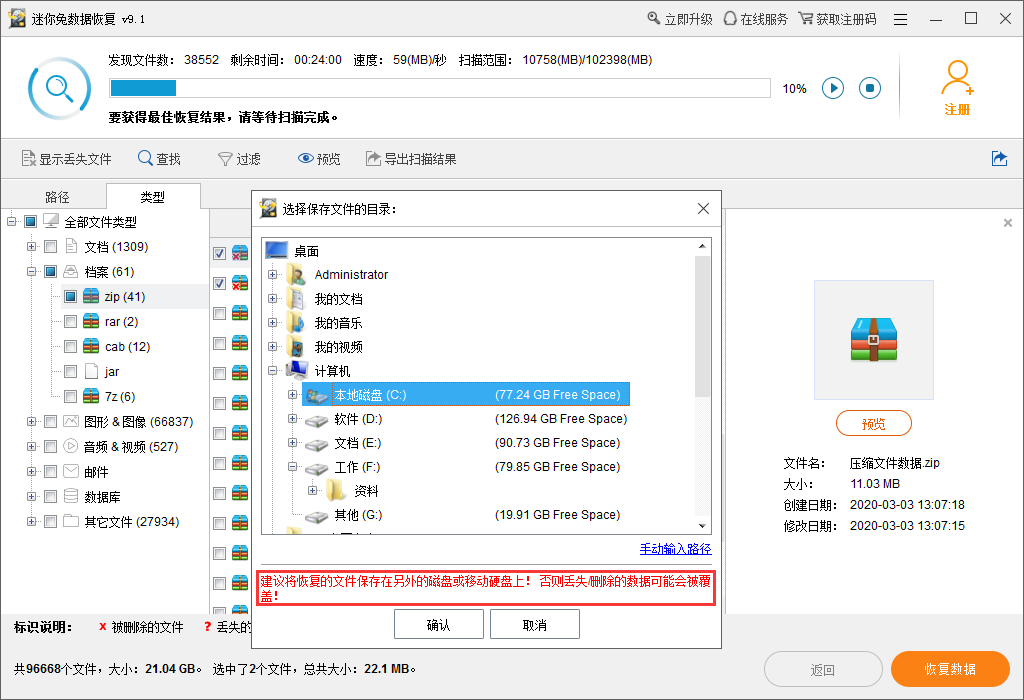Screen dimensions: 1024x700
Task: Check the cab (12) checkbox
Action: click(x=71, y=346)
